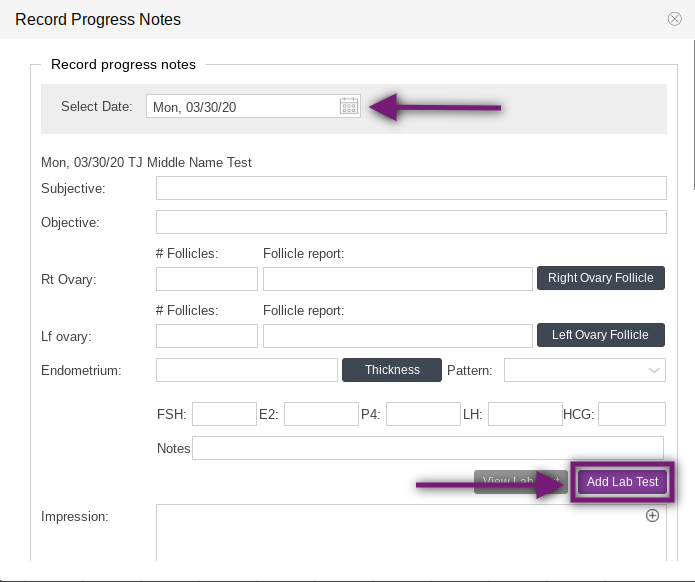Screen dimensions: 695x582
Task: Focus Lf ovary follicle report field
Action: click(x=397, y=336)
